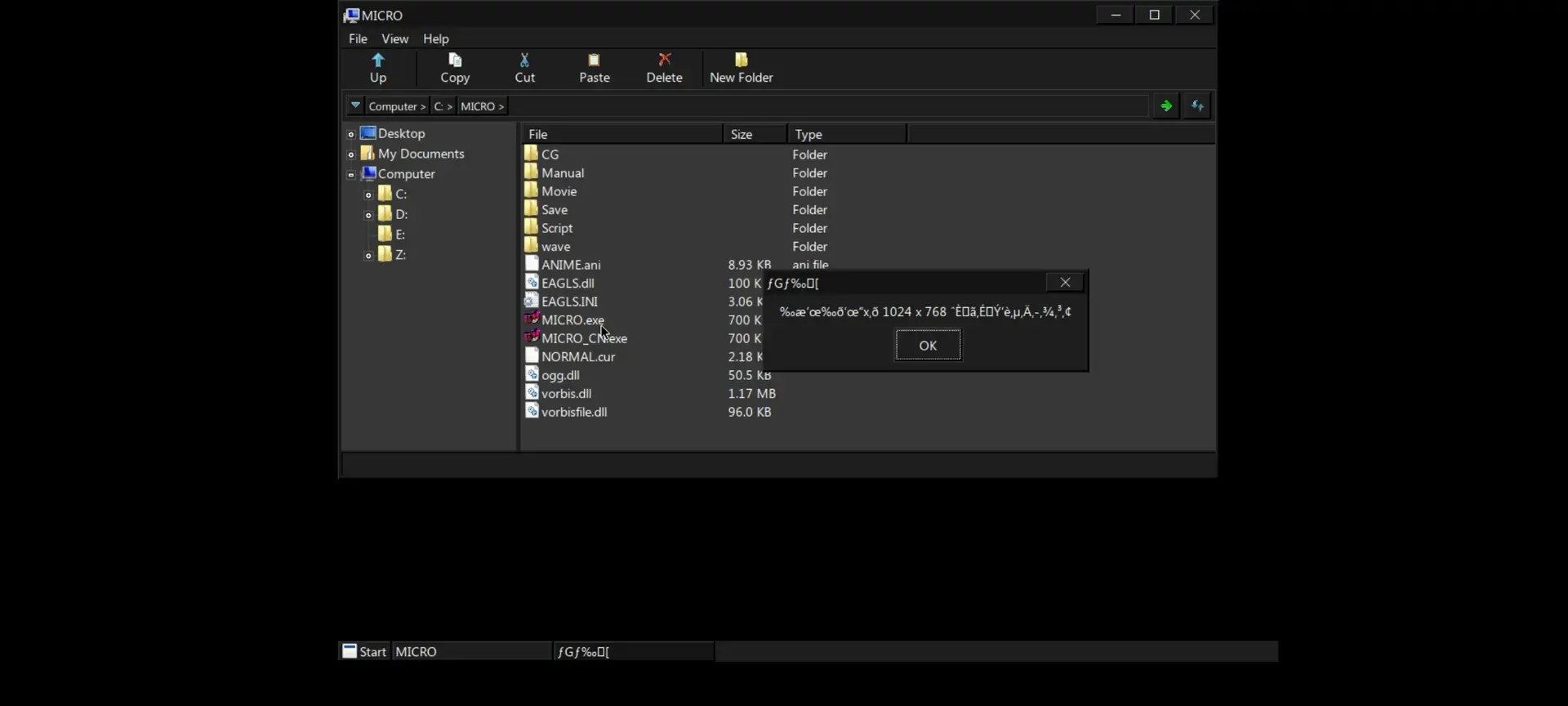Select My Documents in the tree

pos(421,154)
